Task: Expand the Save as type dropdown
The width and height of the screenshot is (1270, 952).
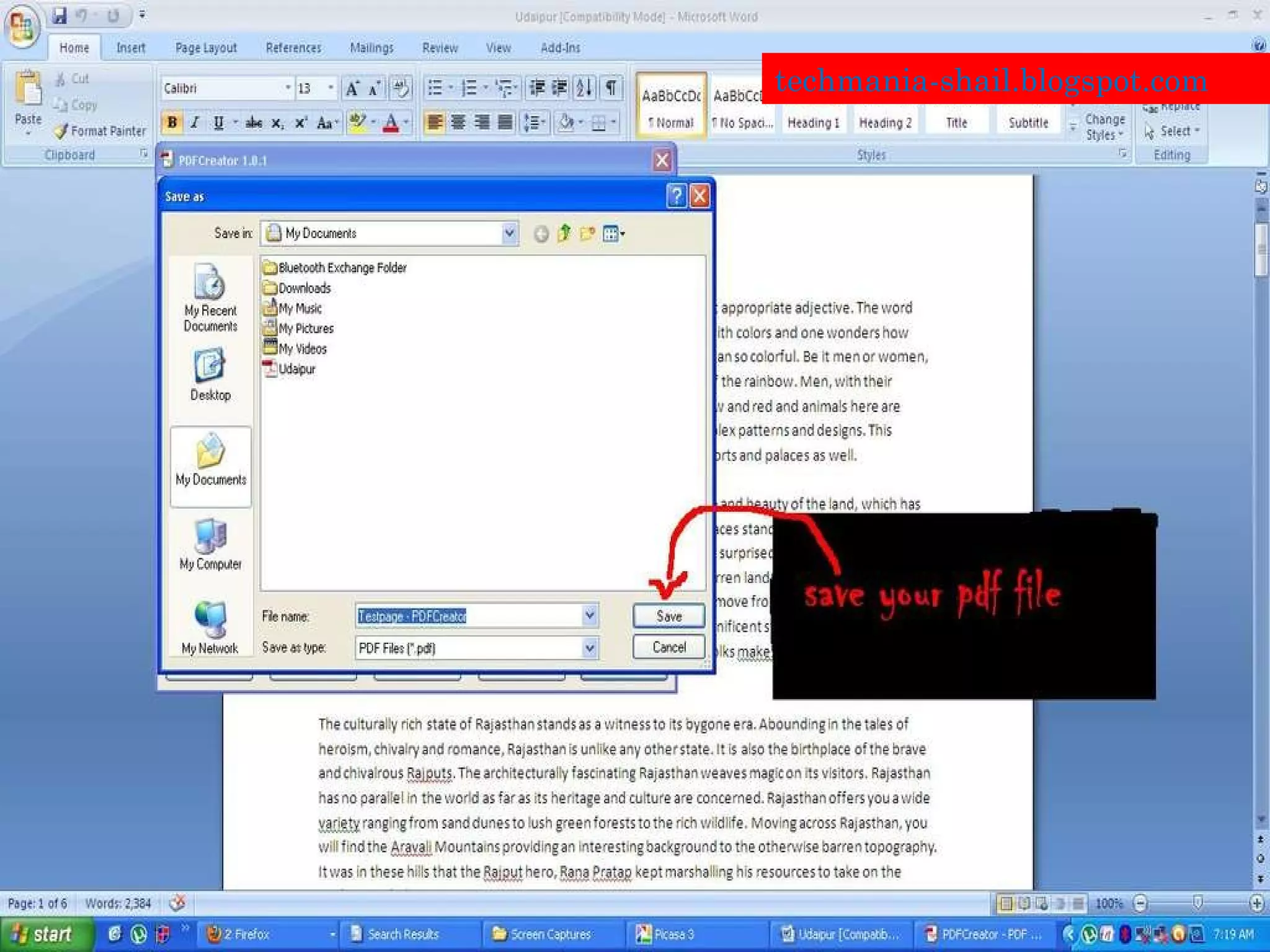Action: click(589, 648)
